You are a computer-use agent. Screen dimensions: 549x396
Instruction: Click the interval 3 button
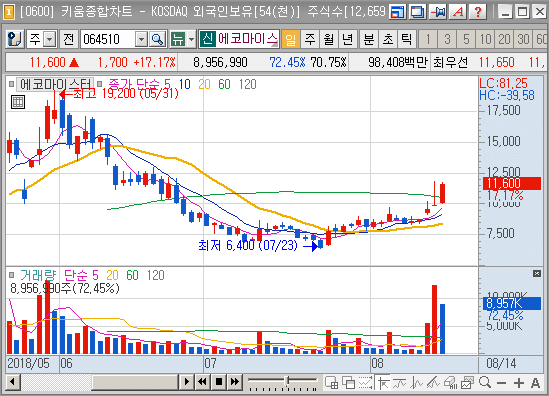447,39
